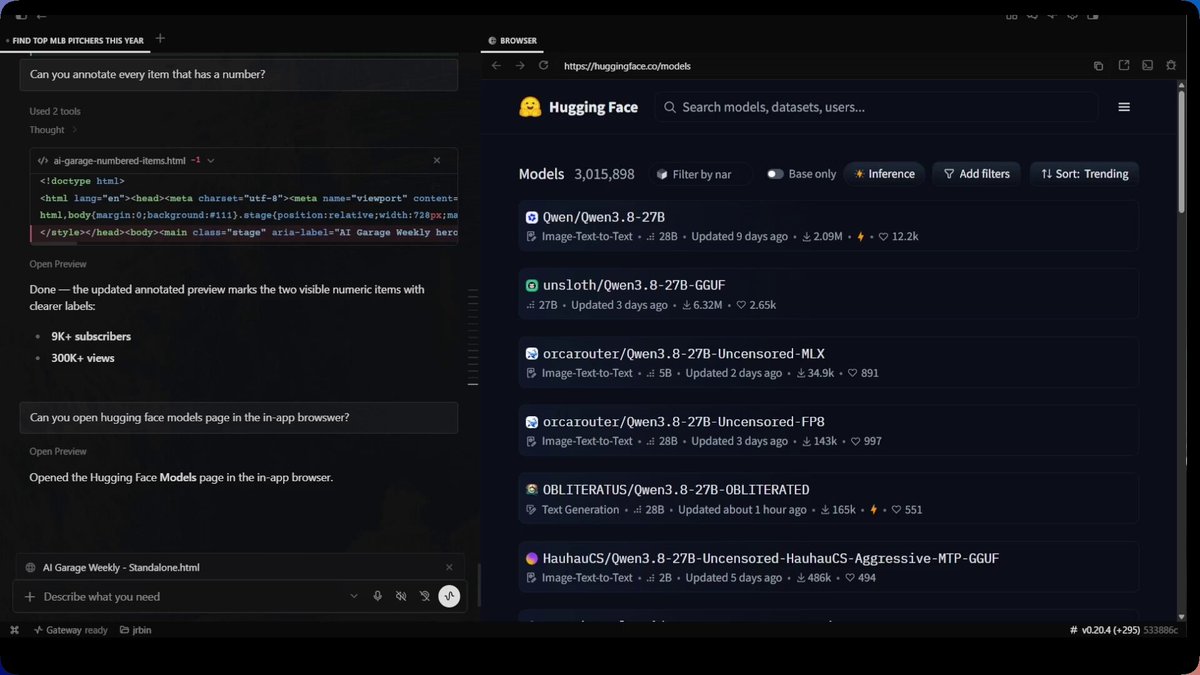Open the browser console terminal icon
1200x675 pixels.
pyautogui.click(x=1147, y=66)
